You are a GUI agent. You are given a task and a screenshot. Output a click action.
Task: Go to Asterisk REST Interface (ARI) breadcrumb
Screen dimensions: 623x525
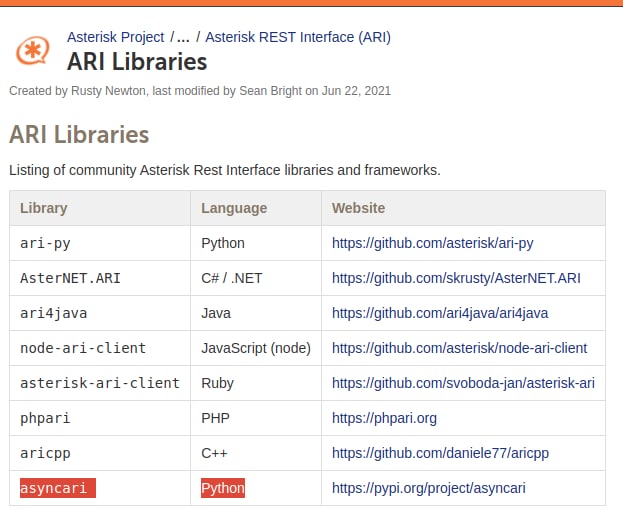pos(298,37)
